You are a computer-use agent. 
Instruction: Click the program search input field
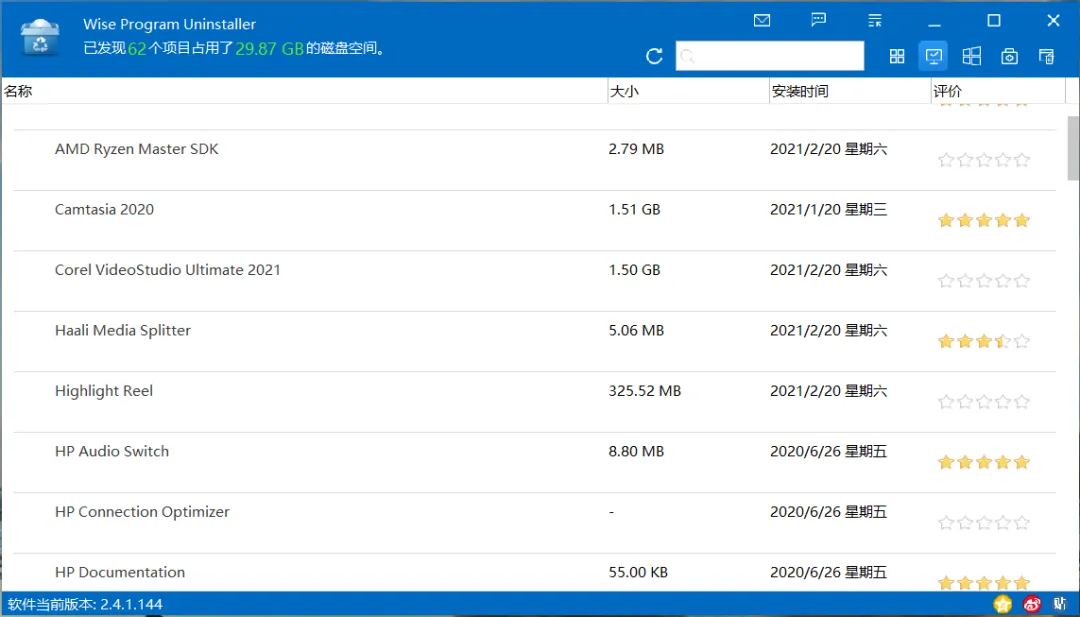(x=770, y=56)
